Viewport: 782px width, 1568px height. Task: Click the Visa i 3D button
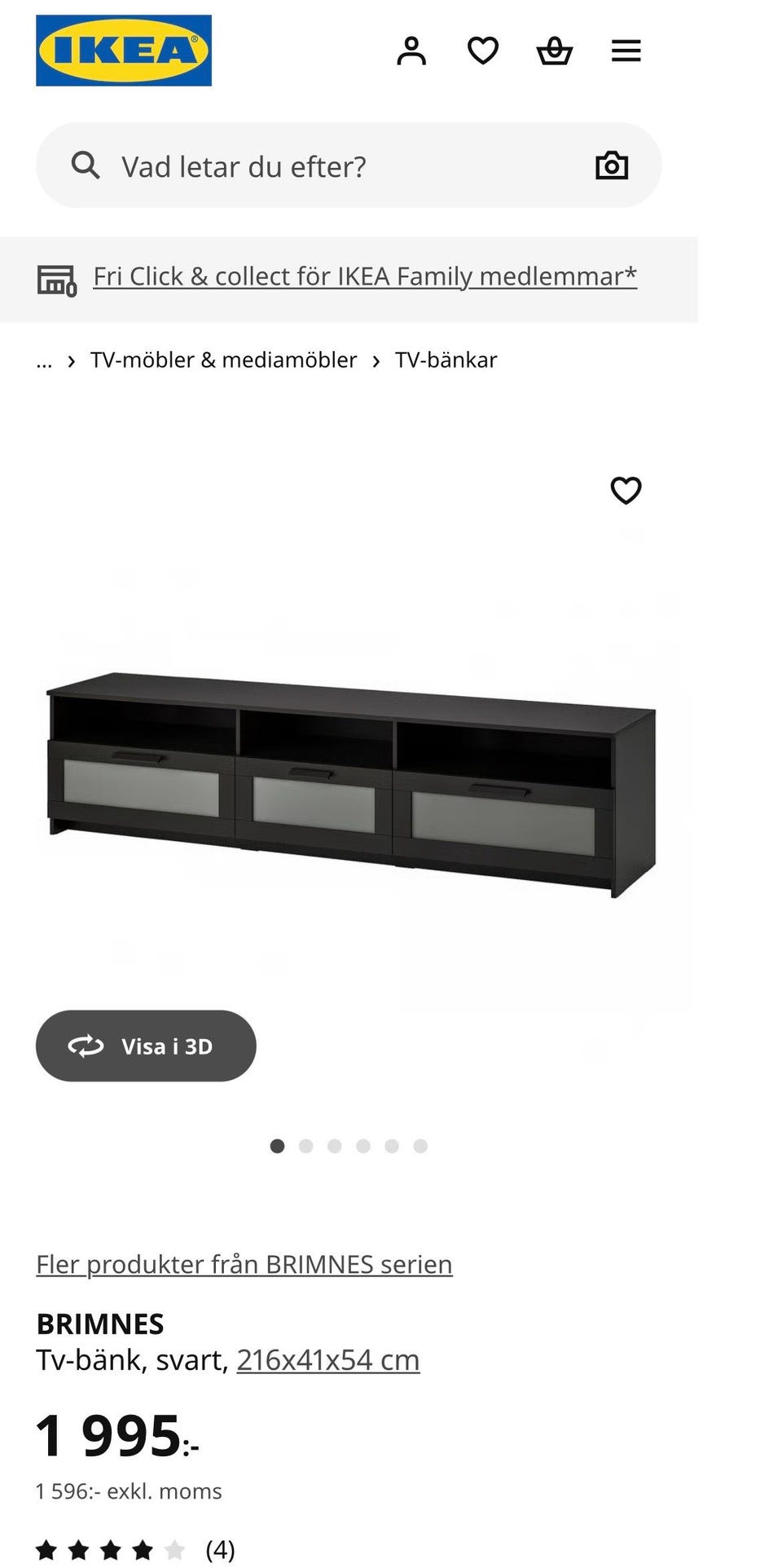point(146,1046)
